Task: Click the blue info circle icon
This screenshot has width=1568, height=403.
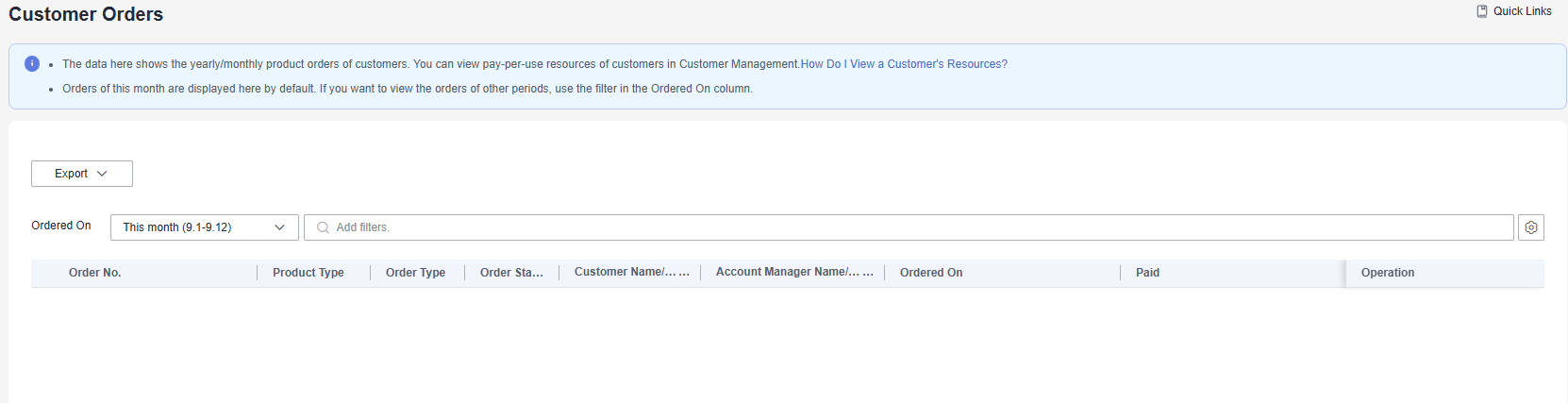Action: click(31, 64)
